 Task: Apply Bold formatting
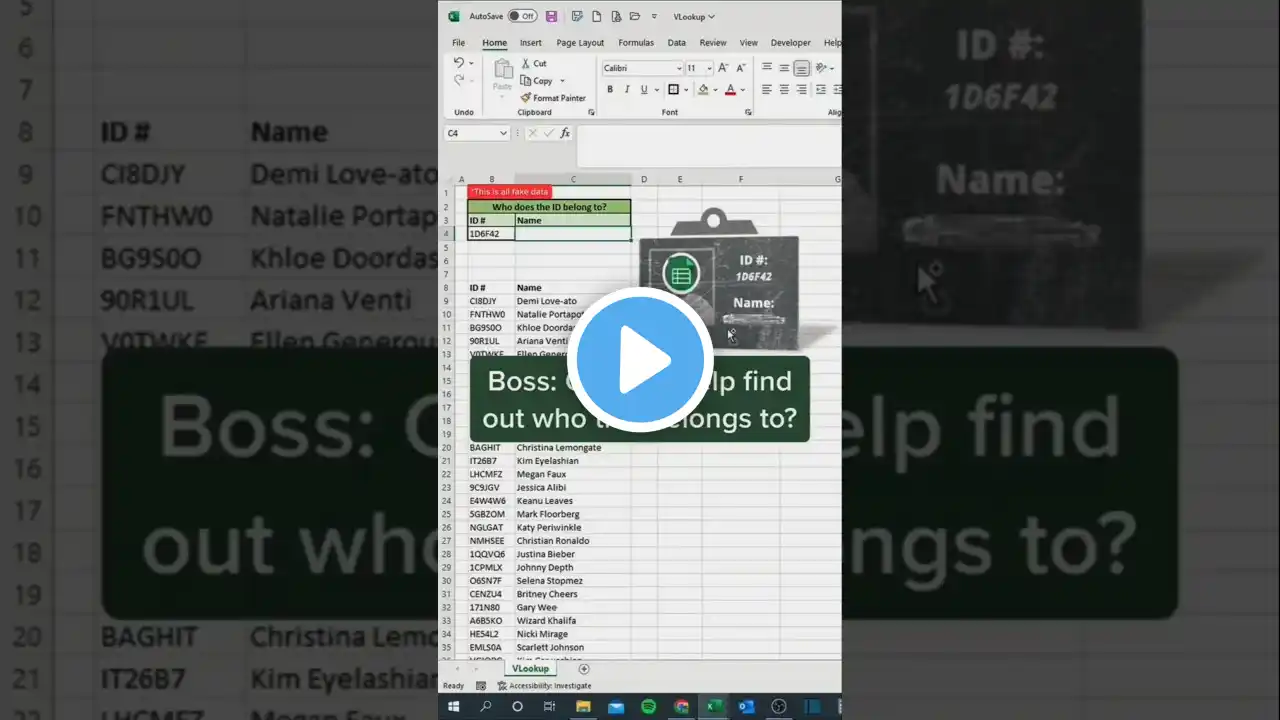click(610, 90)
